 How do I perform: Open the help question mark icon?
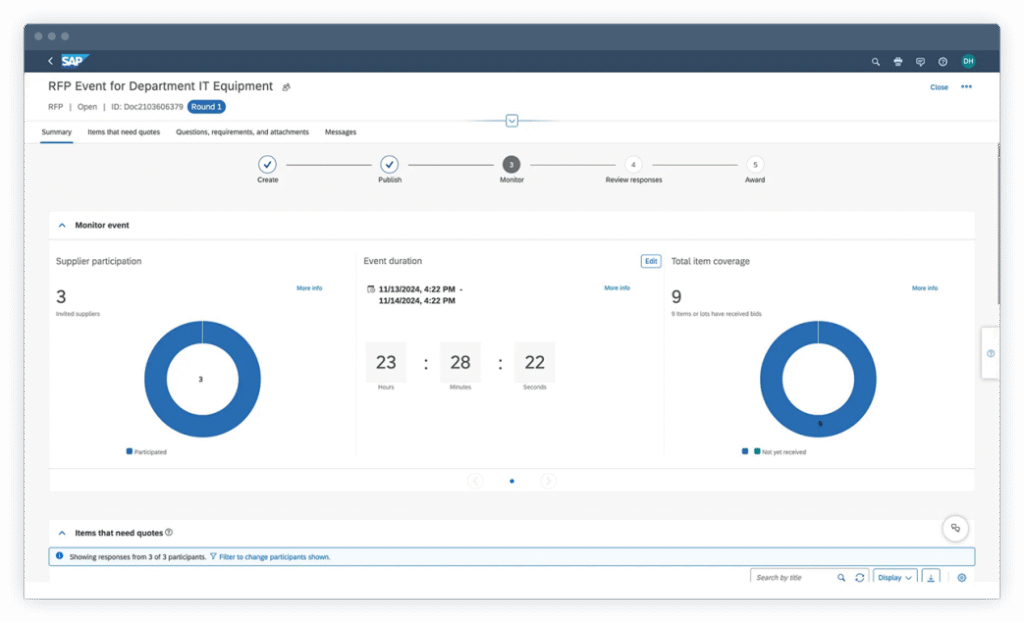point(943,62)
